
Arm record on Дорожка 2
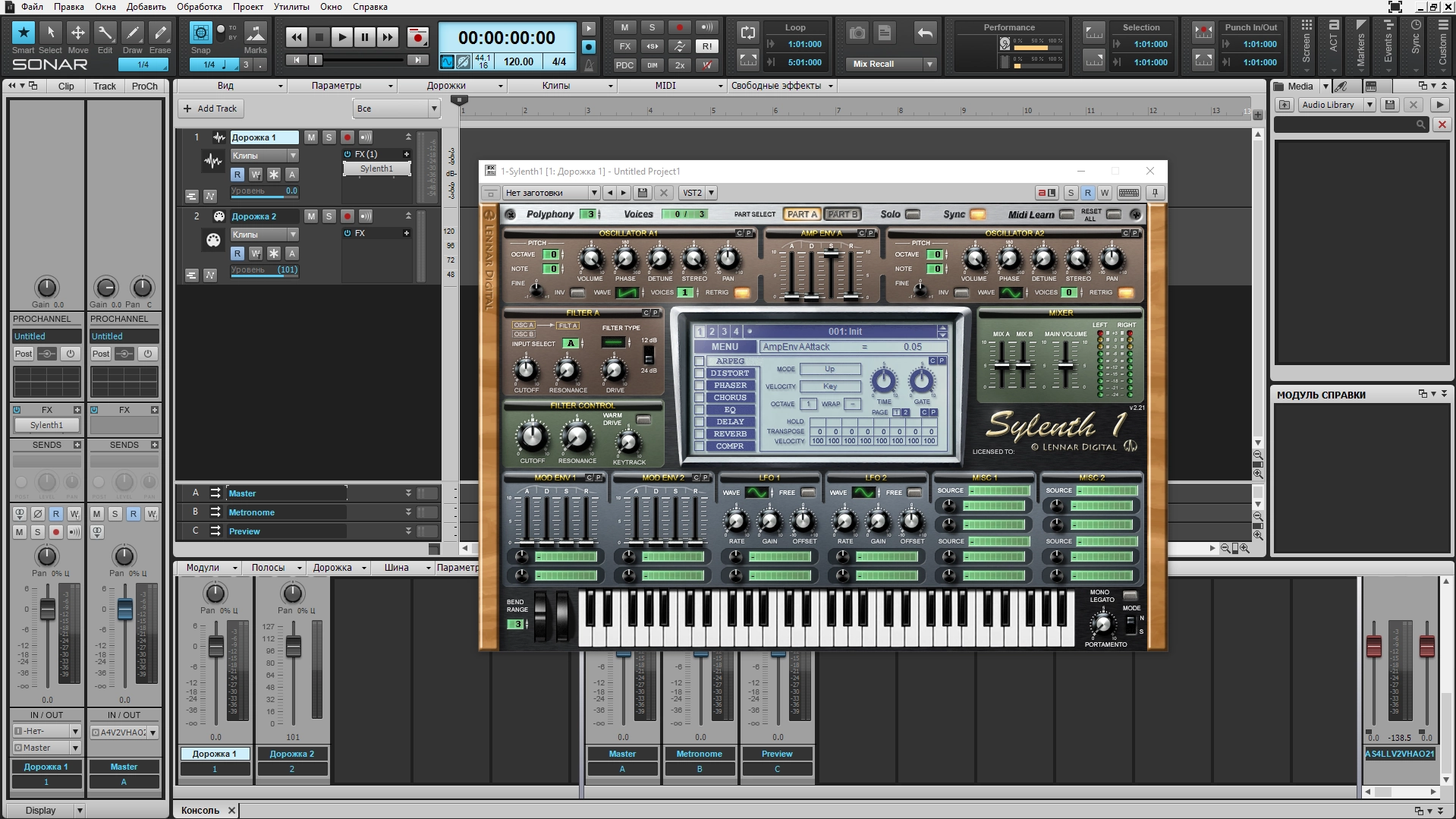pyautogui.click(x=347, y=216)
